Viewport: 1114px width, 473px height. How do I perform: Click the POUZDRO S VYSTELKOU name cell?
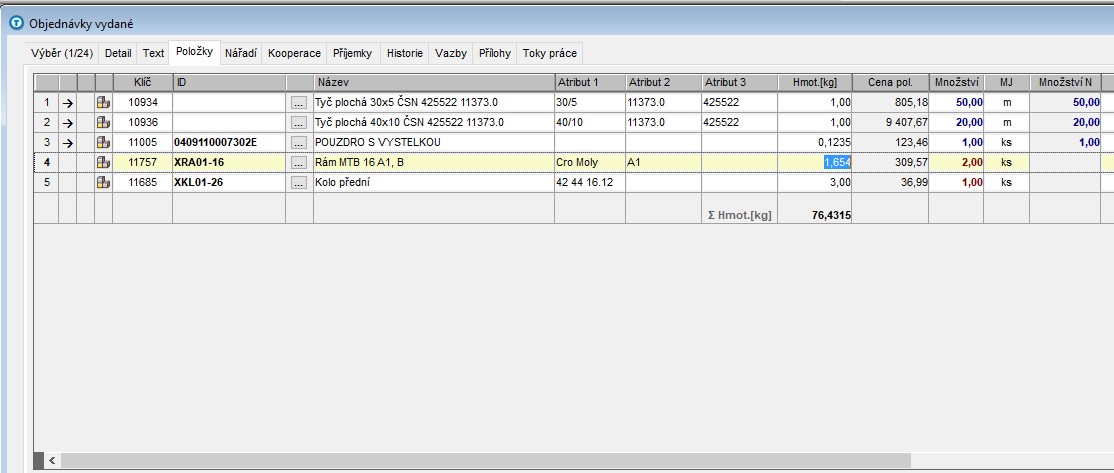(x=434, y=143)
